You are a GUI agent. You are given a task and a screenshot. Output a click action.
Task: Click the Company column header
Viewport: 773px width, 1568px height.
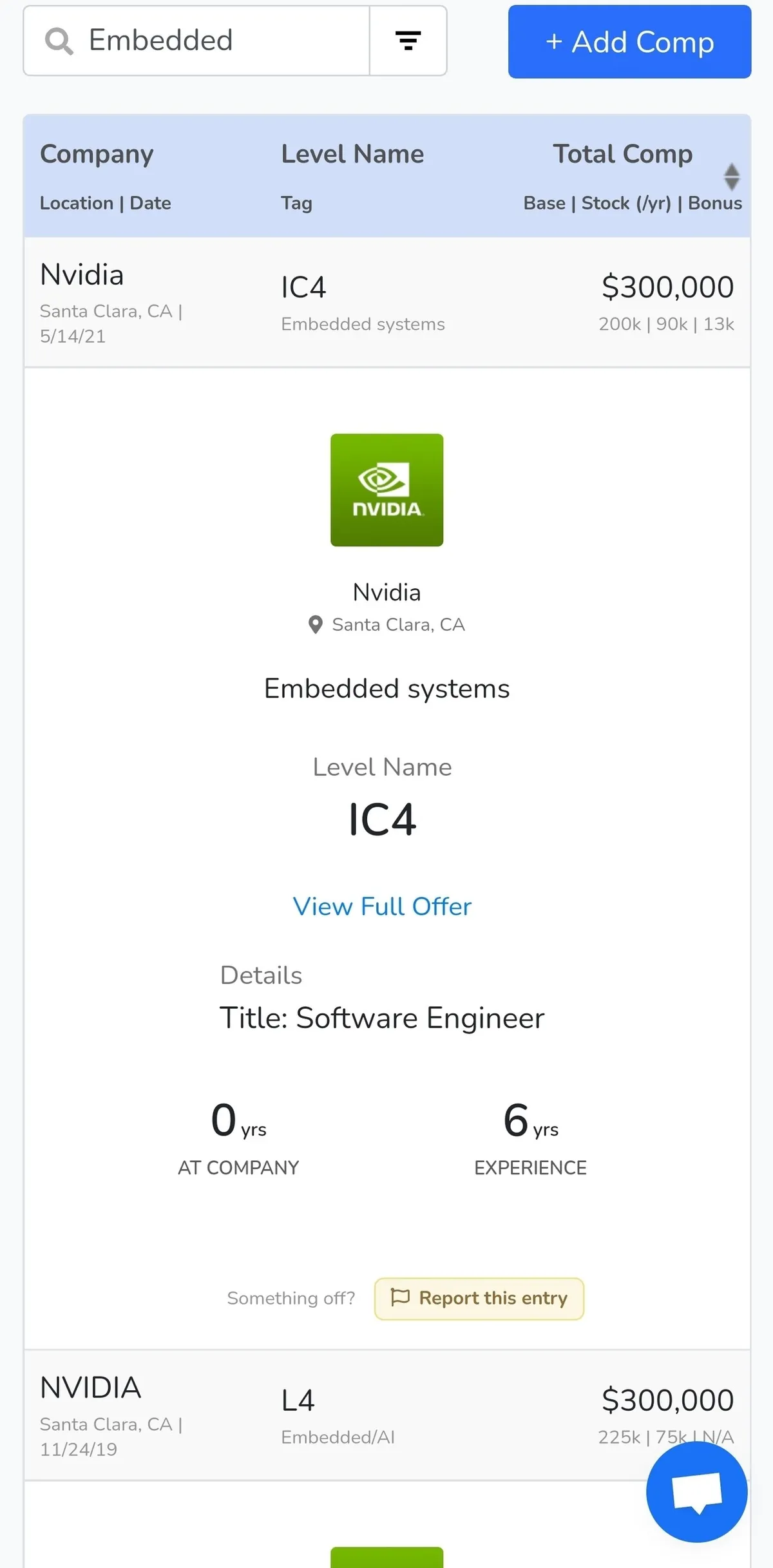point(97,154)
